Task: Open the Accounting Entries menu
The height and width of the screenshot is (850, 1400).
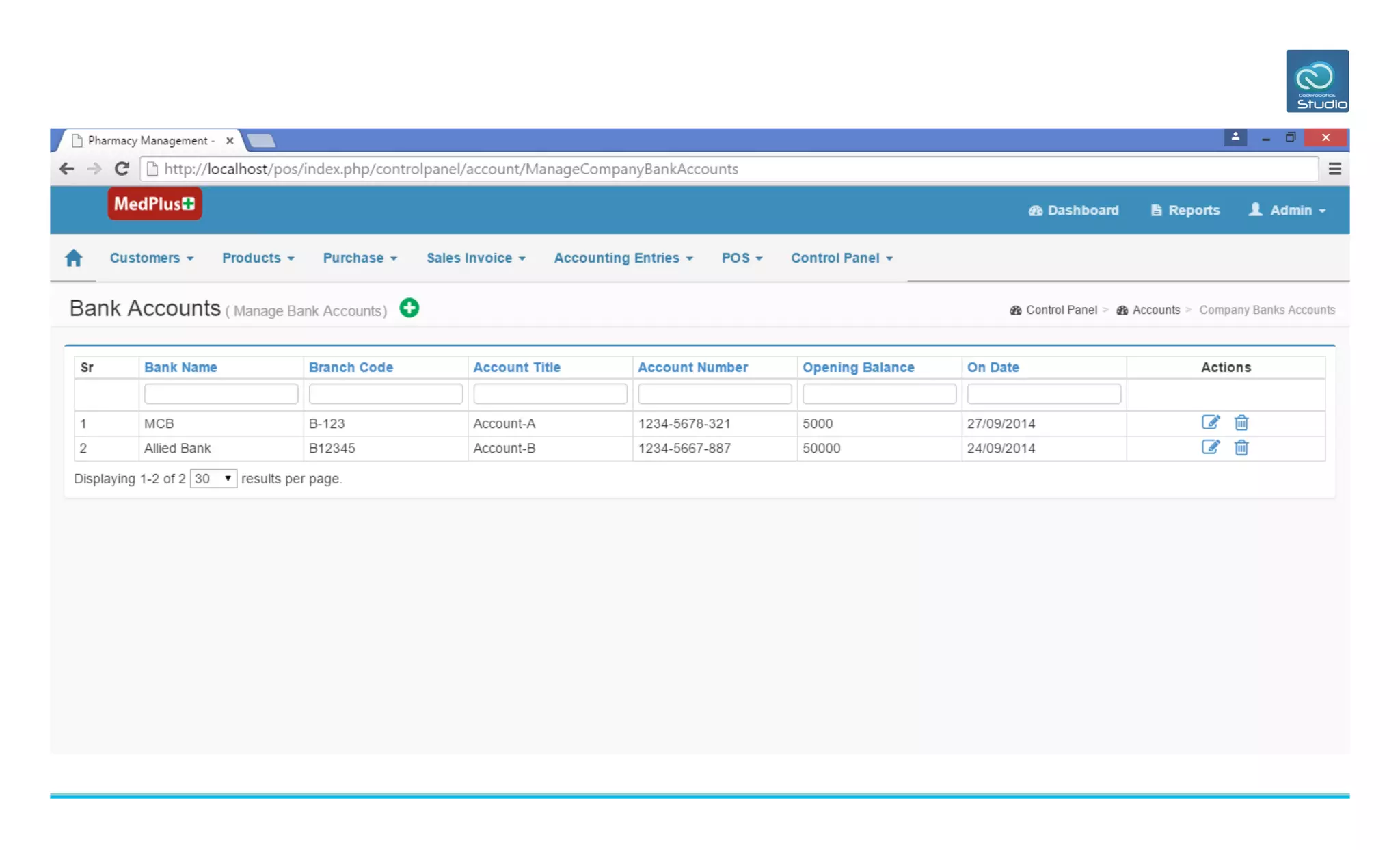Action: click(623, 258)
